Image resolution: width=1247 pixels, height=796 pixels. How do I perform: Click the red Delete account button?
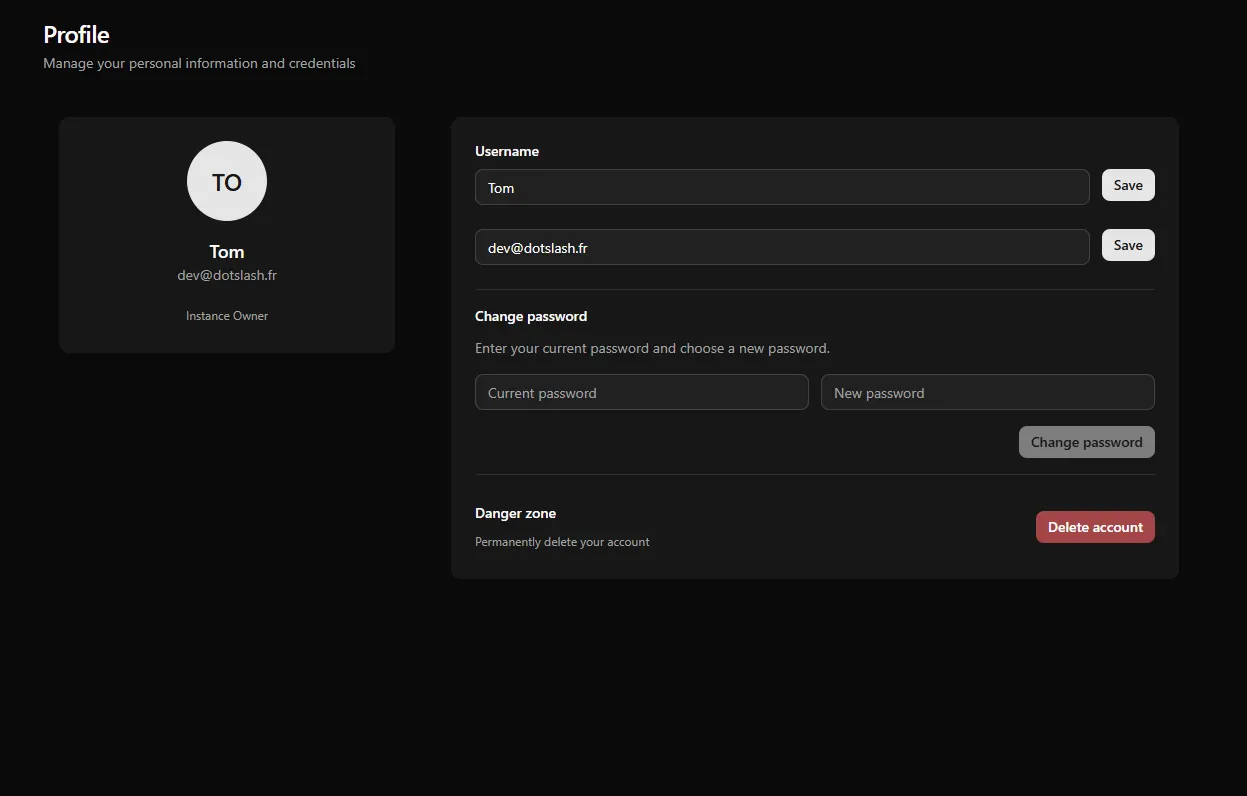tap(1095, 527)
